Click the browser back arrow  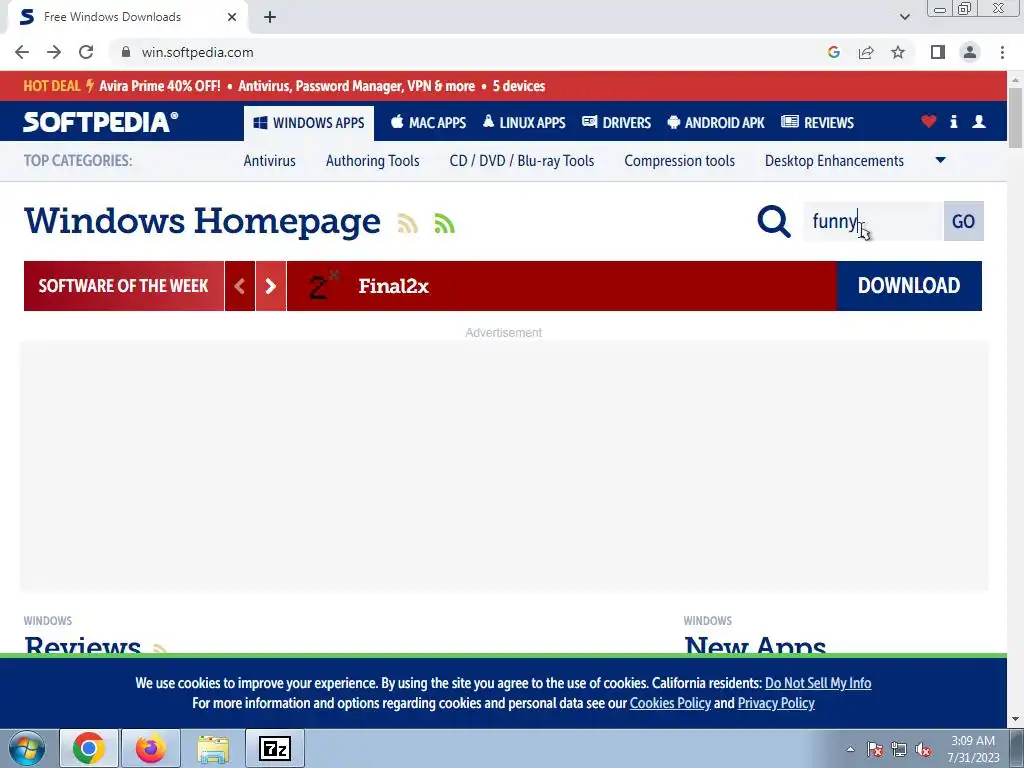pyautogui.click(x=22, y=52)
